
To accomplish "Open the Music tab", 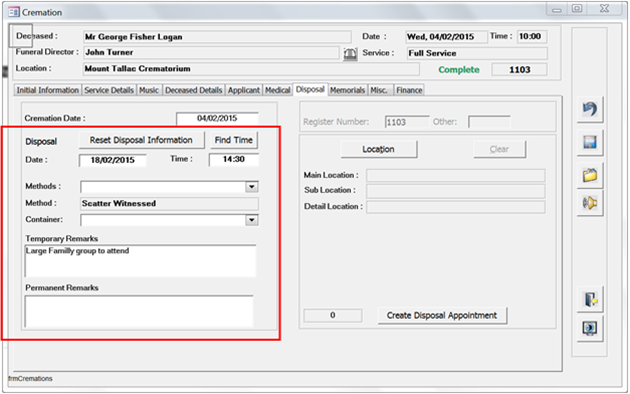I will (149, 90).
